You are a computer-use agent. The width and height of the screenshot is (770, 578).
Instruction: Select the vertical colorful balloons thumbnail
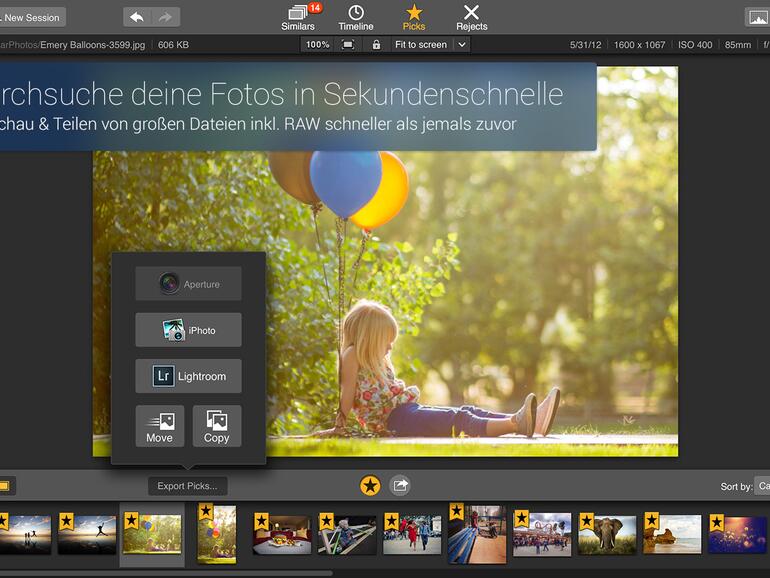click(x=217, y=534)
